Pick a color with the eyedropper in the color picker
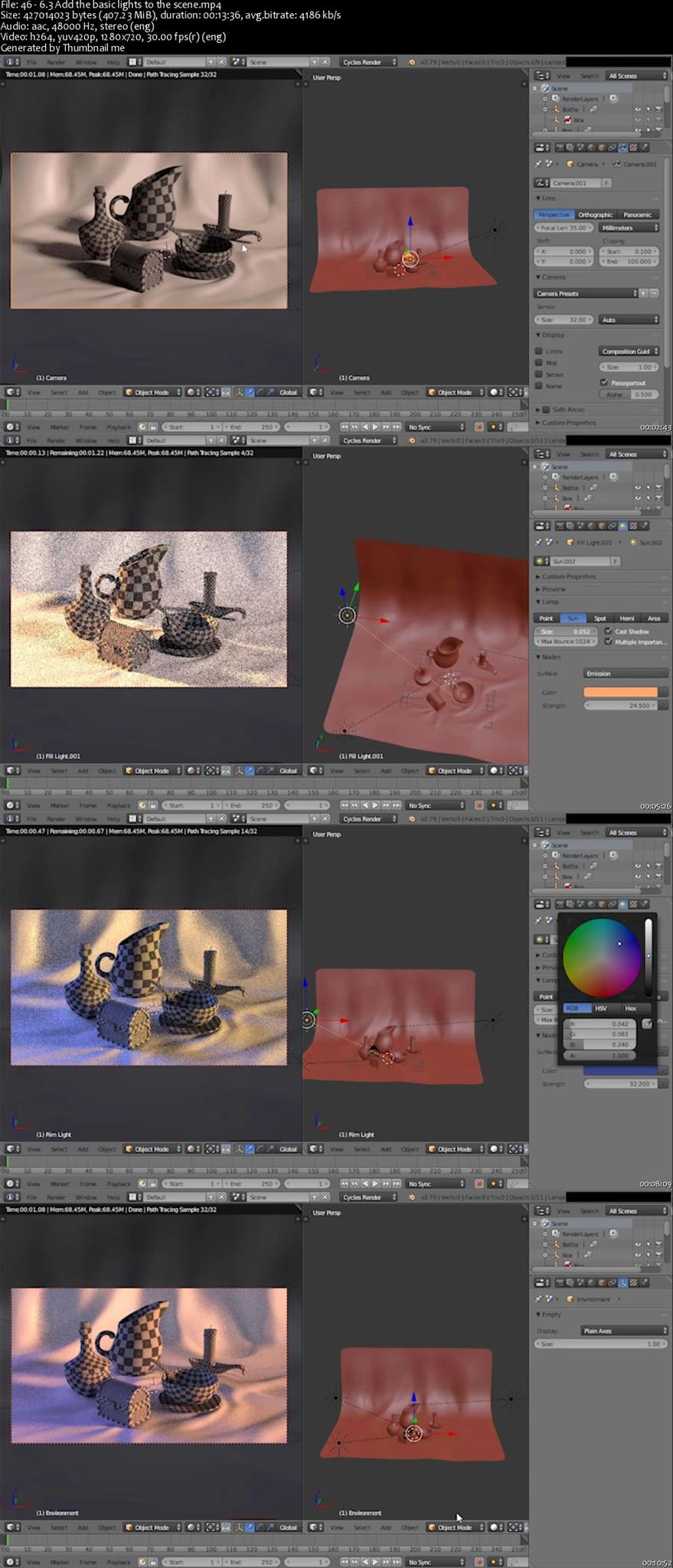The width and height of the screenshot is (673, 1568). click(648, 1024)
